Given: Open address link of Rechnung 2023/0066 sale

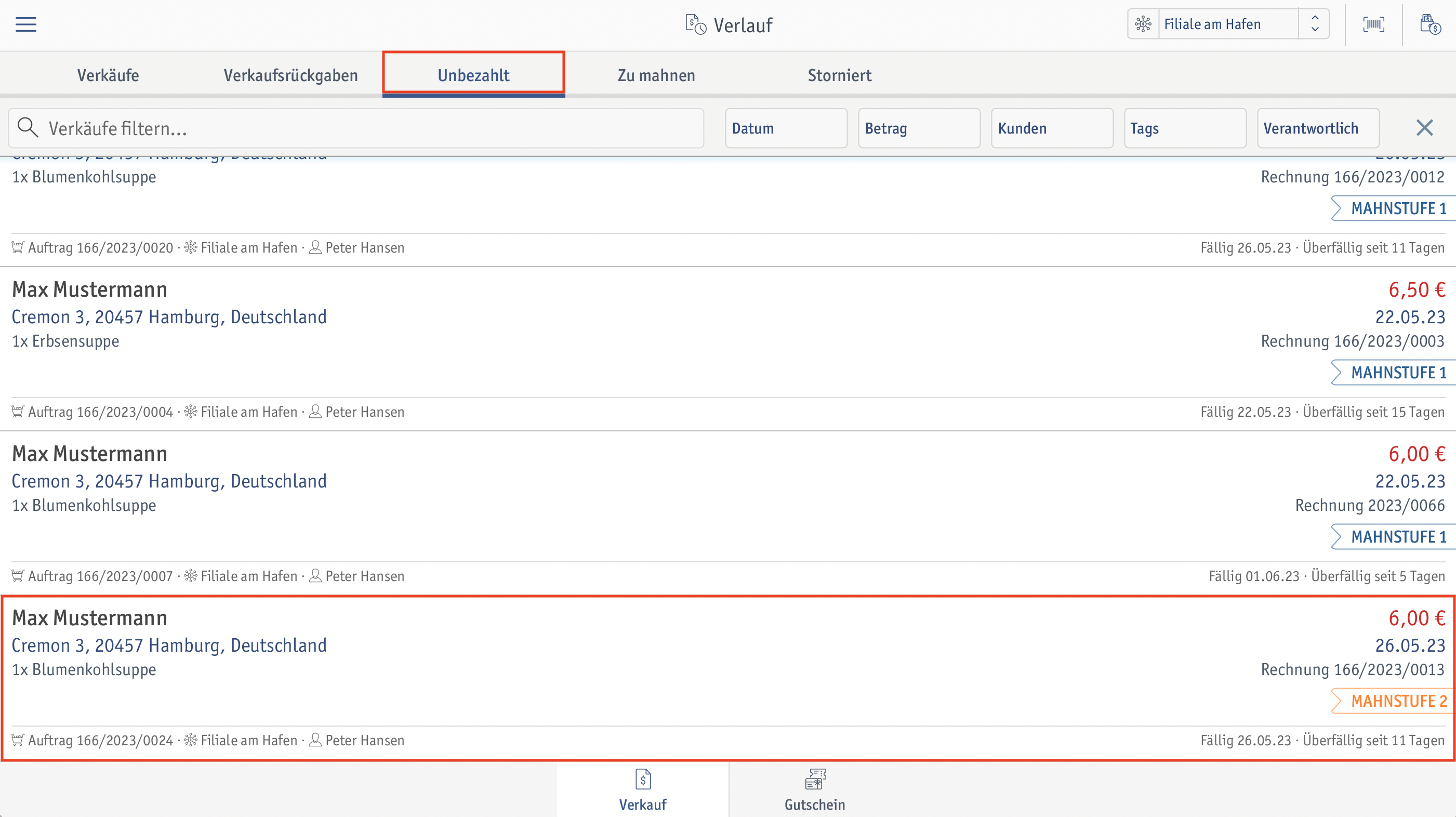Looking at the screenshot, I should (169, 481).
